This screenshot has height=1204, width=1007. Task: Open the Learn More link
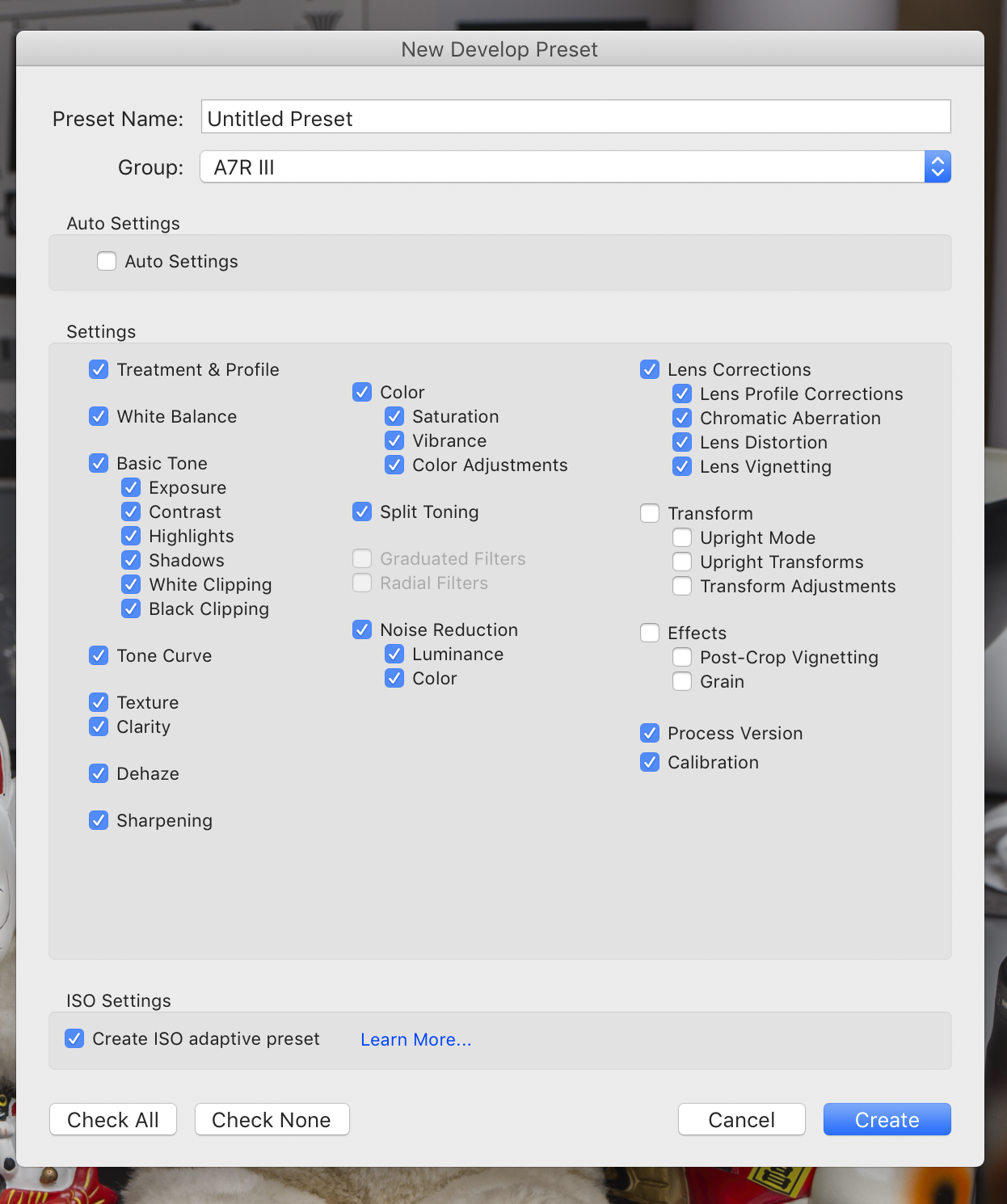coord(415,1039)
